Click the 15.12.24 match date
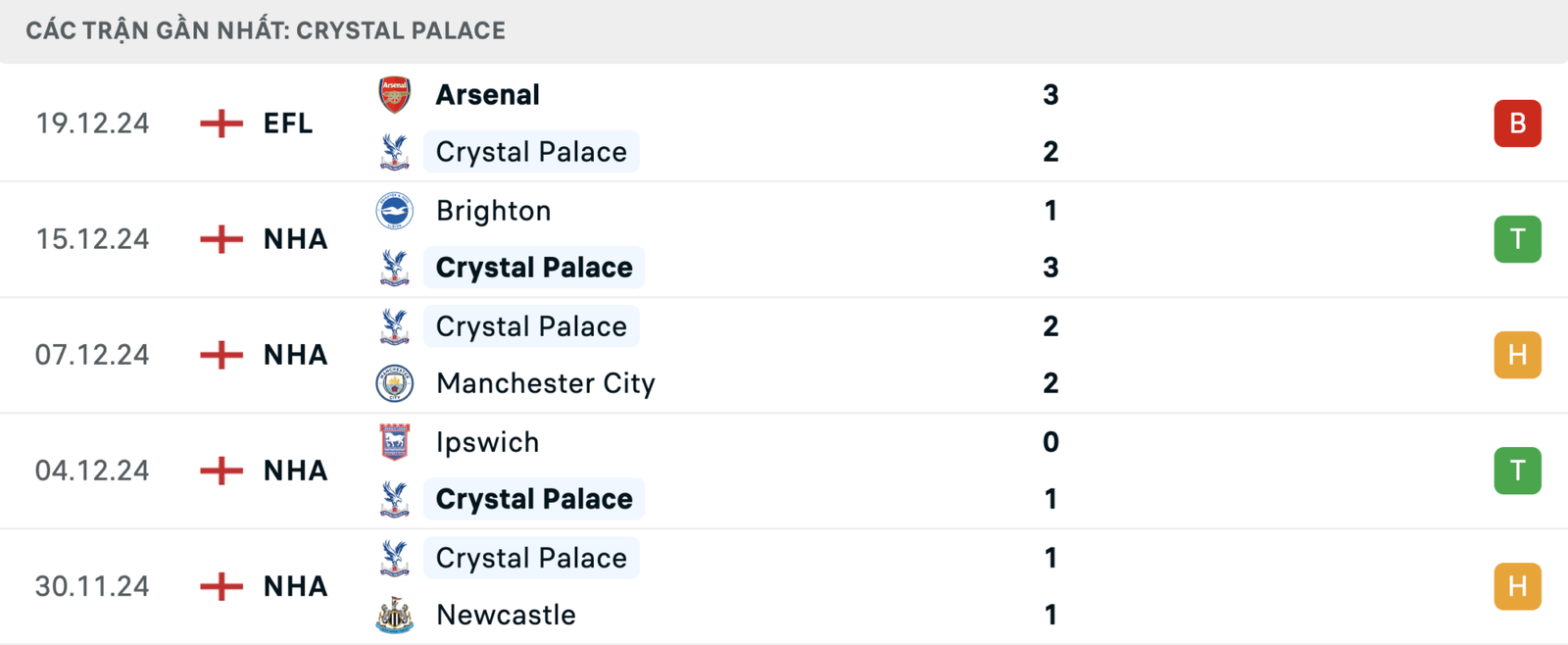 tap(93, 239)
